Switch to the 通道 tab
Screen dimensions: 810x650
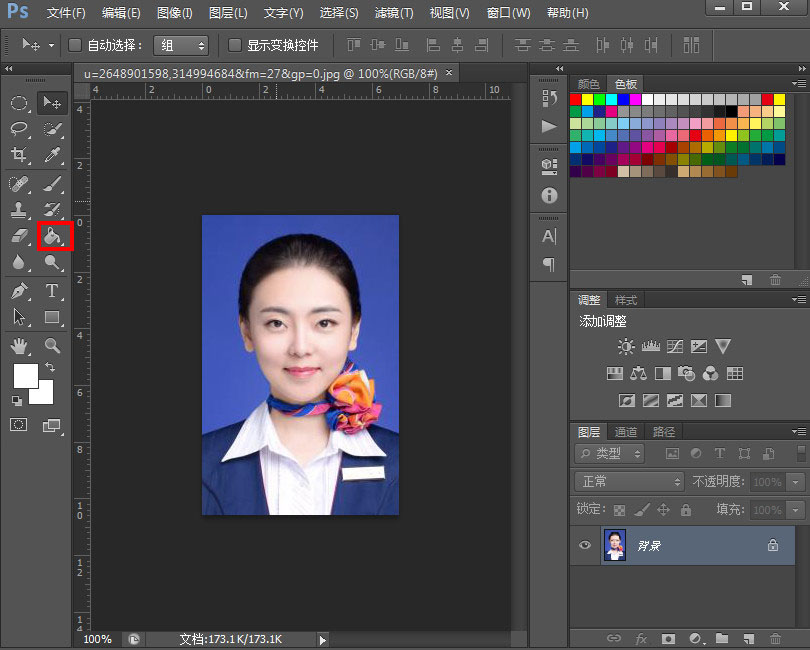(x=626, y=432)
